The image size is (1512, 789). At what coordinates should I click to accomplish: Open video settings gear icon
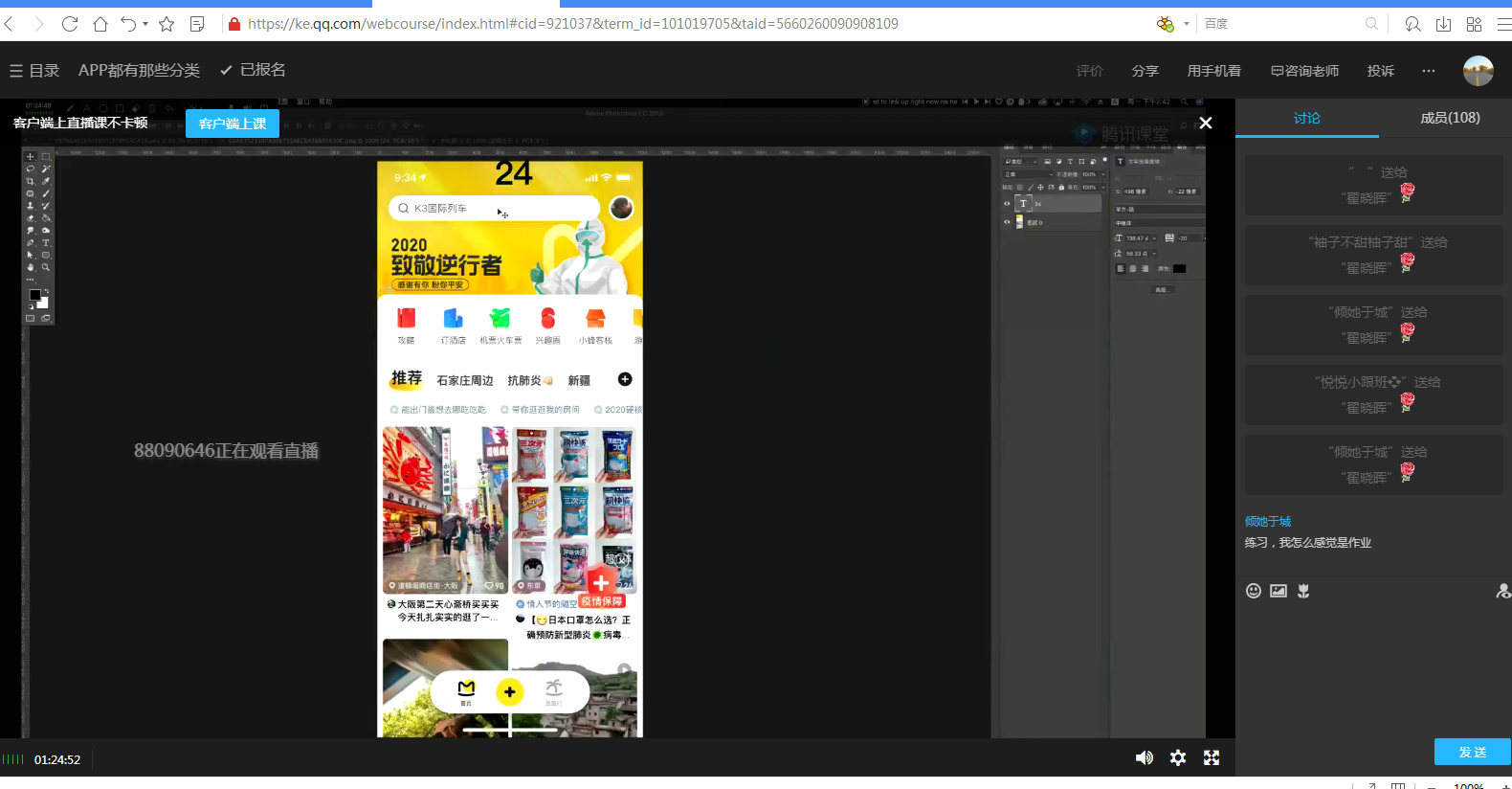pyautogui.click(x=1178, y=757)
